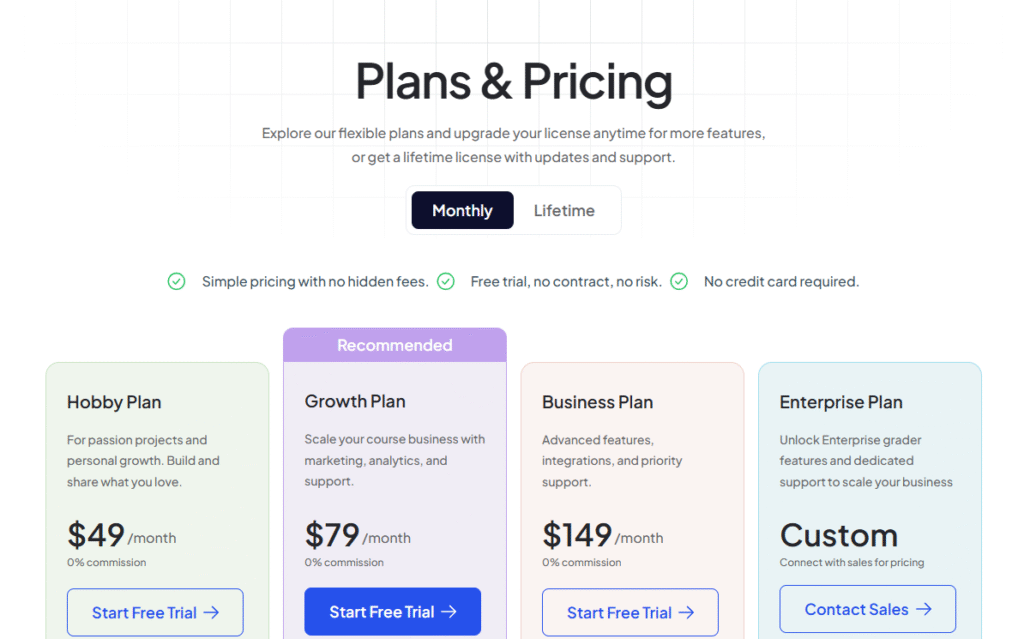This screenshot has width=1024, height=639.
Task: Select the Growth Plan heading
Action: pyautogui.click(x=355, y=401)
